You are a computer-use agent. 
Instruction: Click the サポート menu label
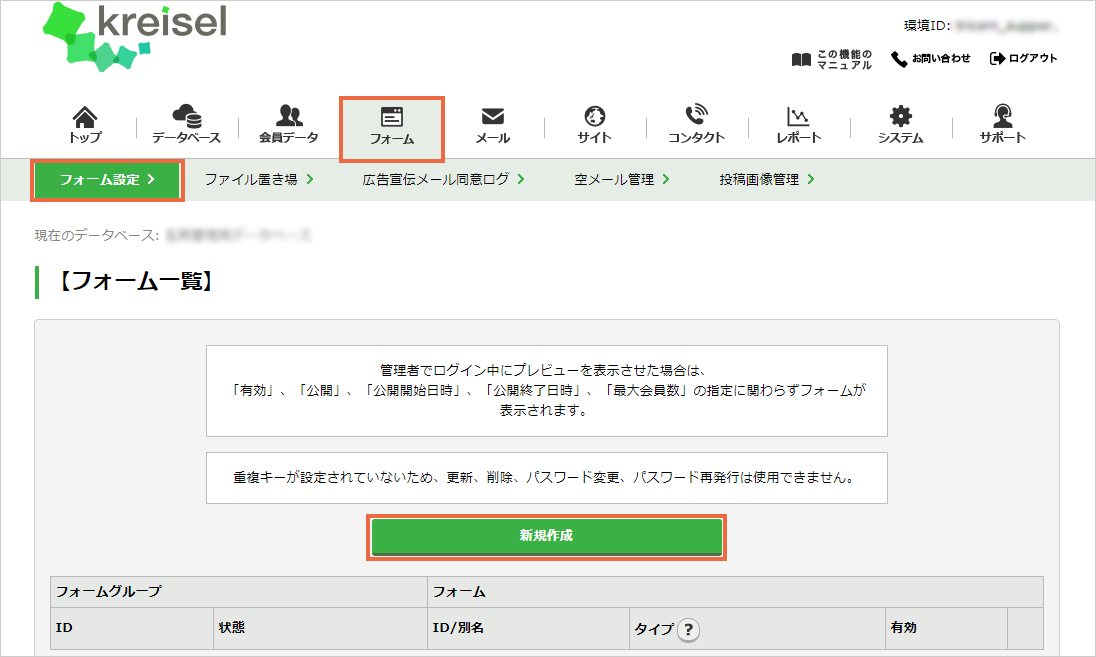tap(1002, 138)
